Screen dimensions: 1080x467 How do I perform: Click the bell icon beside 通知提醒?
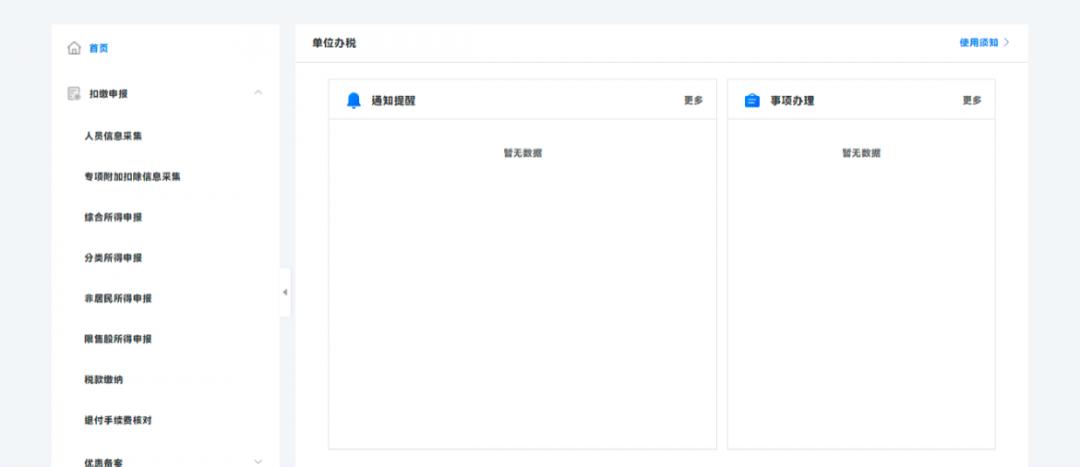pyautogui.click(x=353, y=100)
